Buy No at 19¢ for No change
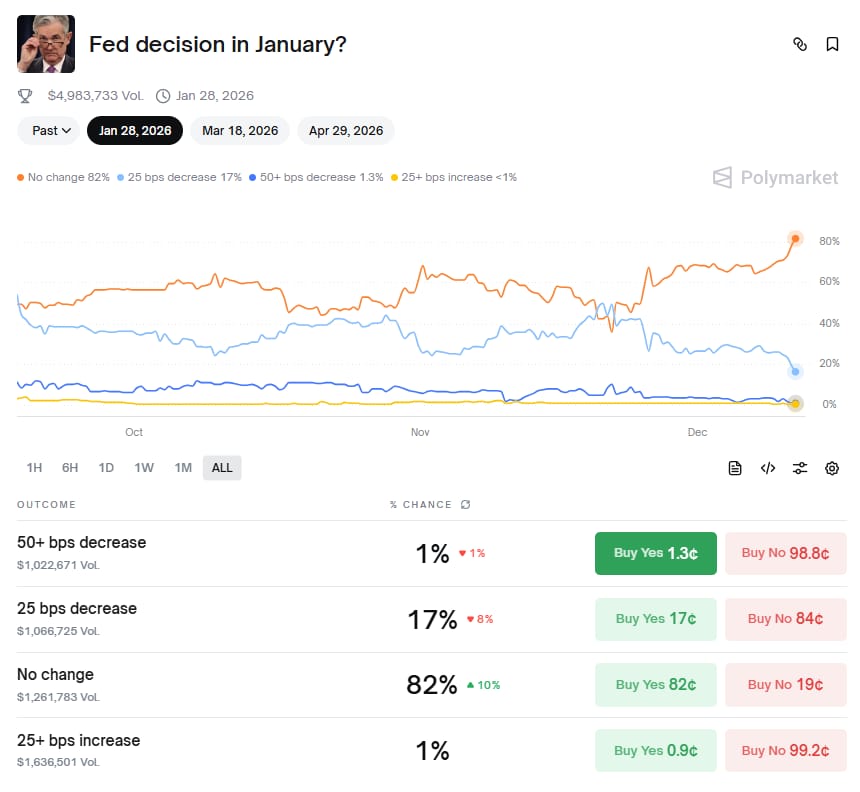Image resolution: width=860 pixels, height=792 pixels. click(785, 685)
